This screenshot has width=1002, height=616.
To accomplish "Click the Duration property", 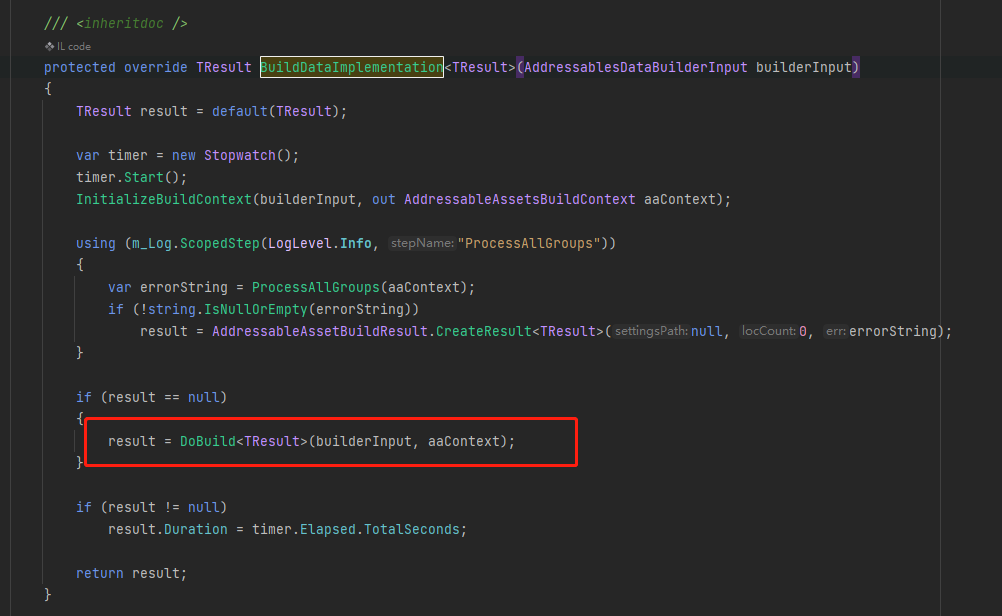I will (x=196, y=530).
